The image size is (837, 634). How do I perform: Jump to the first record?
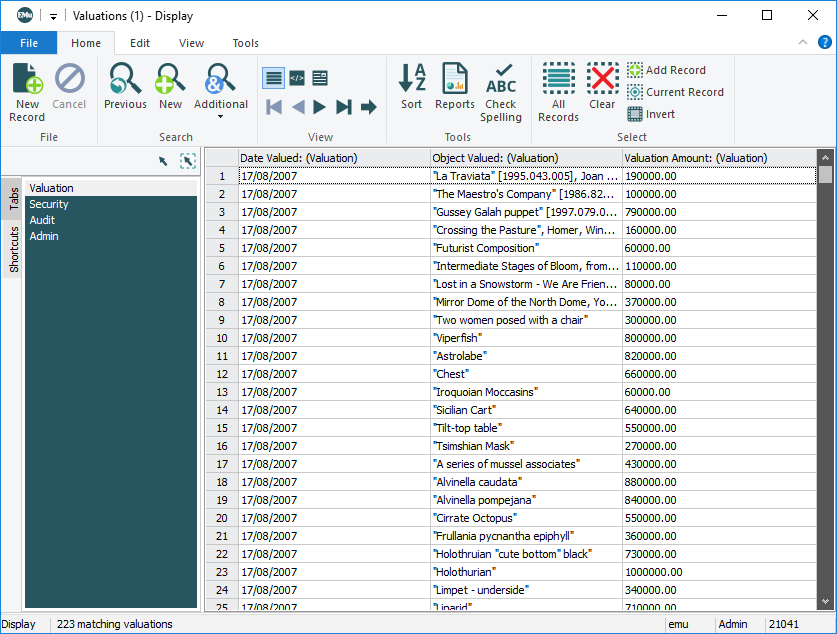pyautogui.click(x=274, y=107)
